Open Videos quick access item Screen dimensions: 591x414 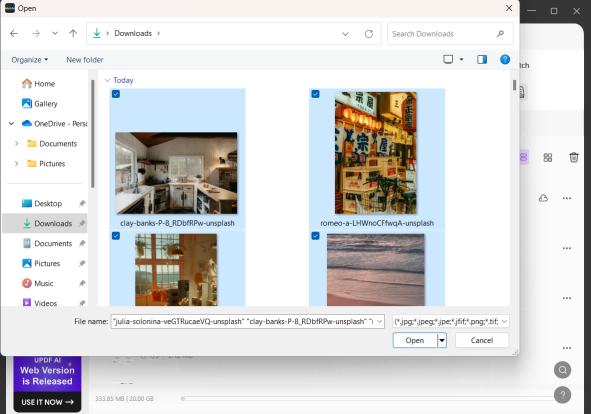pyautogui.click(x=45, y=303)
